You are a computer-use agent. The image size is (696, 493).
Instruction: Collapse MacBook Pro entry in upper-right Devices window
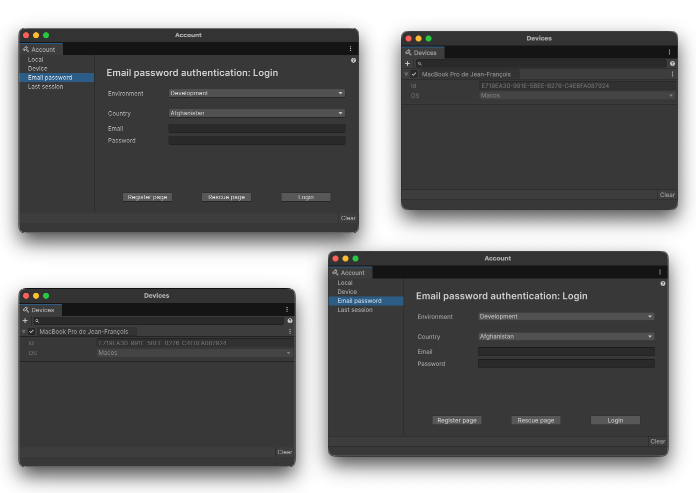(x=406, y=74)
